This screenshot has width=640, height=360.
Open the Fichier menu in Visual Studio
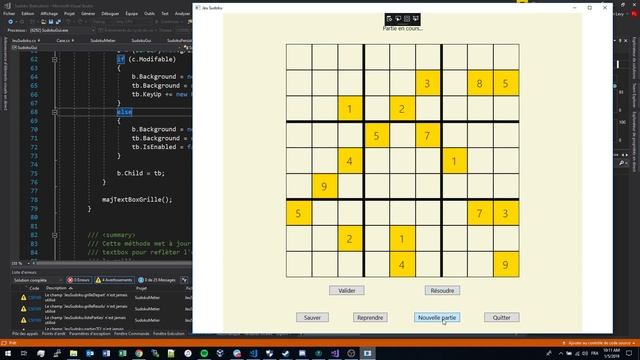[x=9, y=13]
